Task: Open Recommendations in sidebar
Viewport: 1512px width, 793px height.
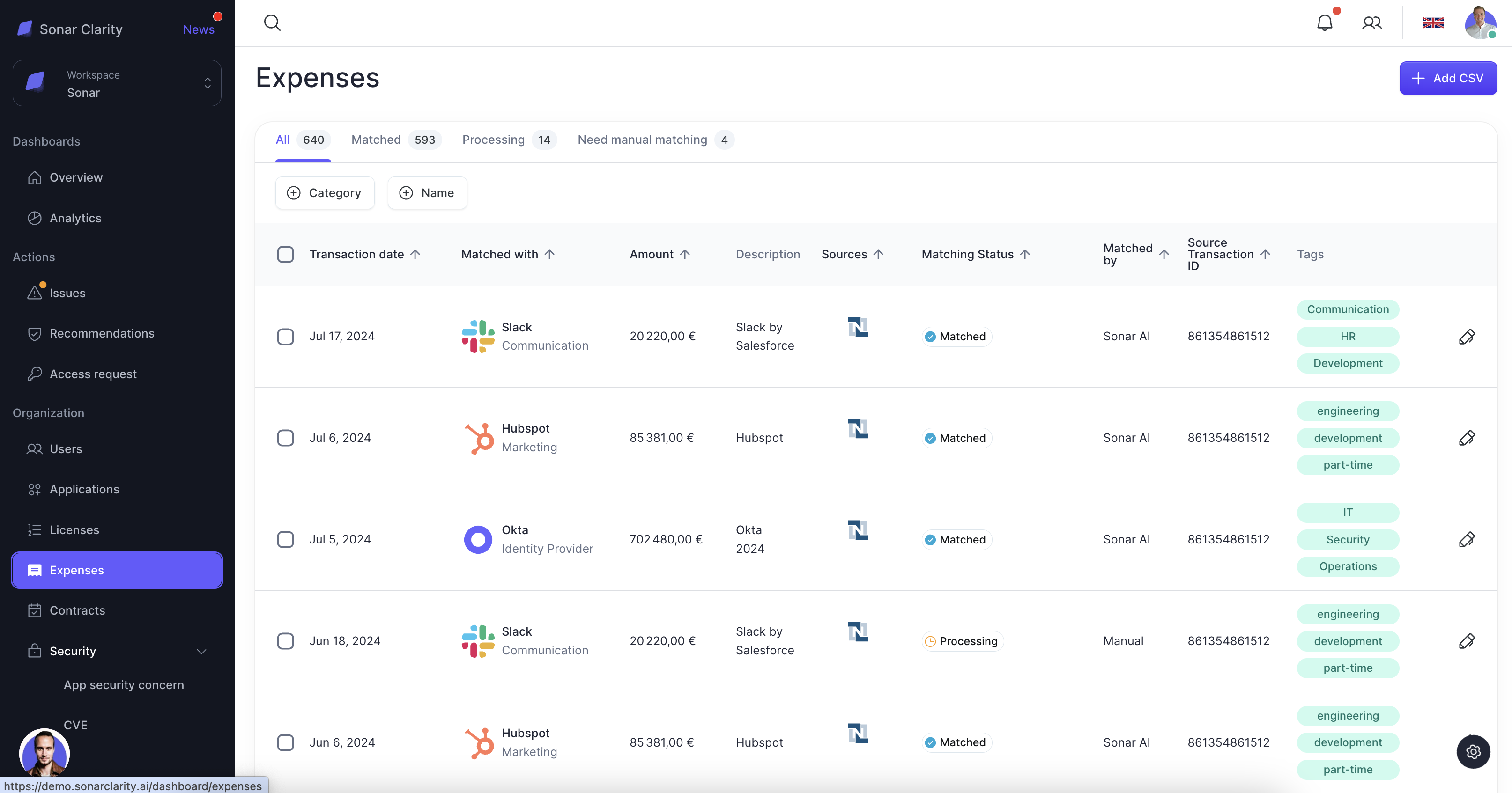Action: (117, 333)
